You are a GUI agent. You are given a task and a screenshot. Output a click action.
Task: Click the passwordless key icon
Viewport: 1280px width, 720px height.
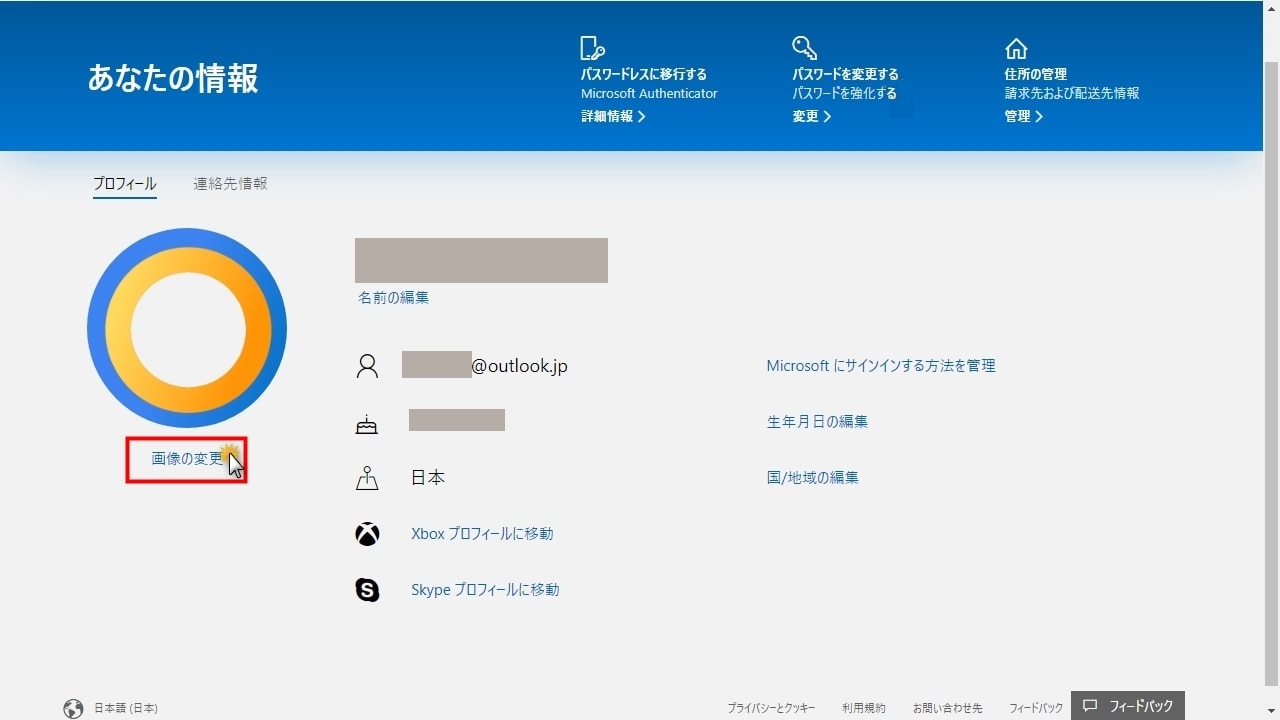point(593,48)
